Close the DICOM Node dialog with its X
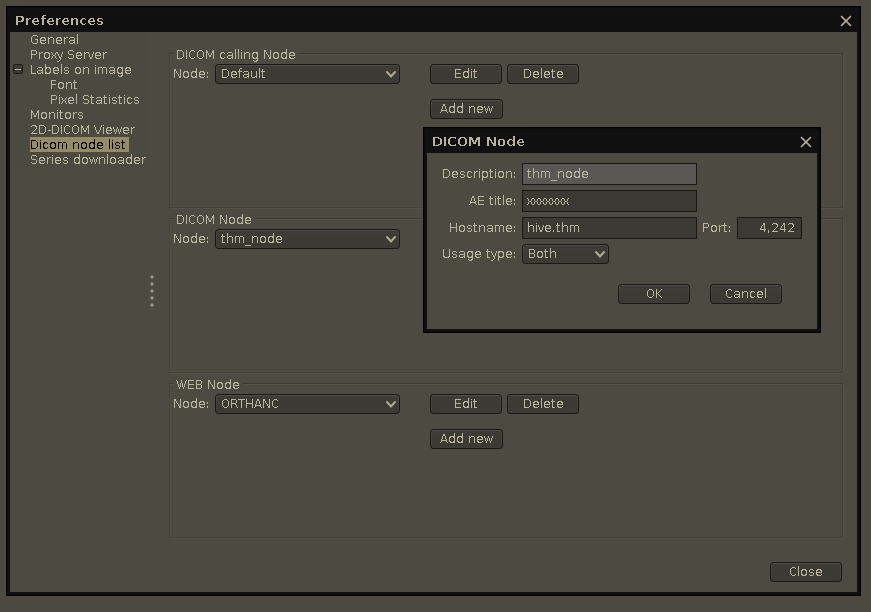The image size is (871, 612). coord(805,141)
